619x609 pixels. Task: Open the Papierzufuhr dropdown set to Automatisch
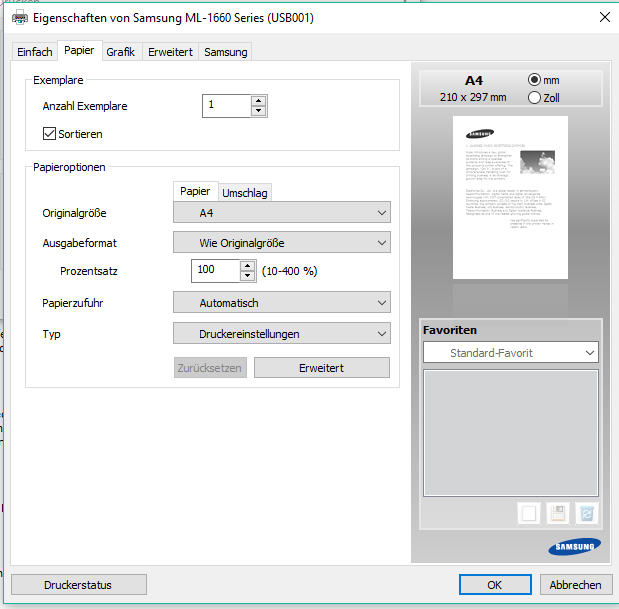click(x=282, y=303)
